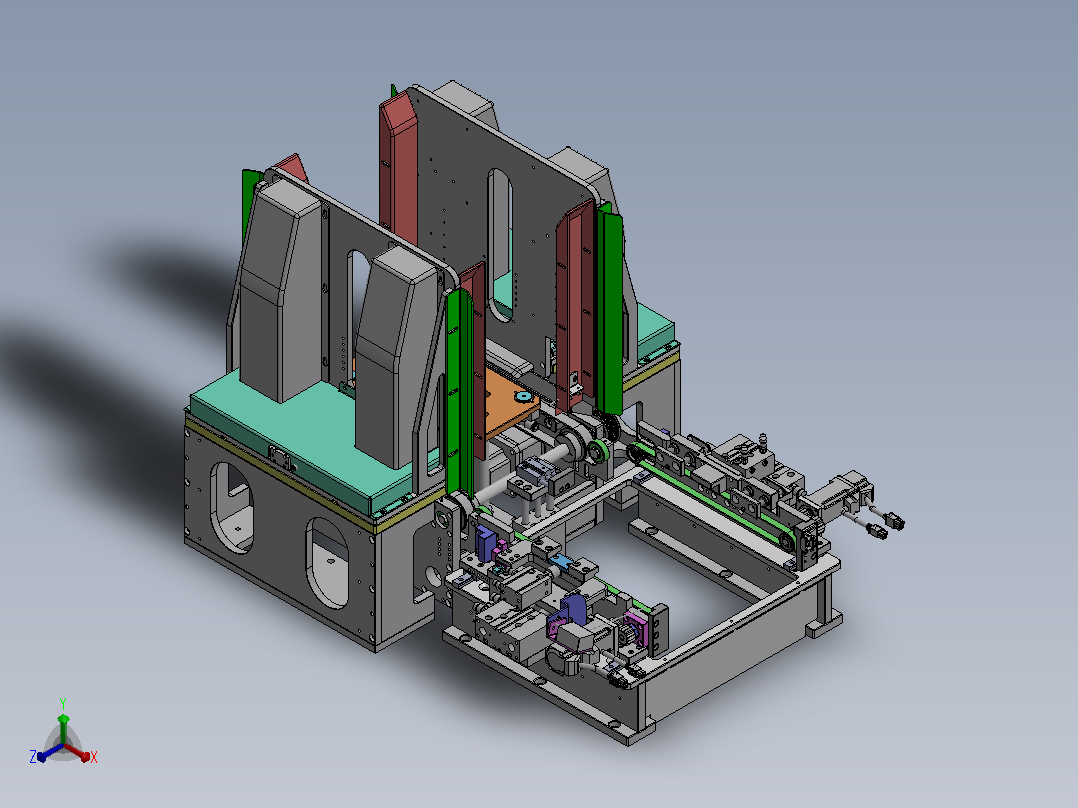Select the small teal washer on the orange plate
1078x808 pixels.
[522, 396]
